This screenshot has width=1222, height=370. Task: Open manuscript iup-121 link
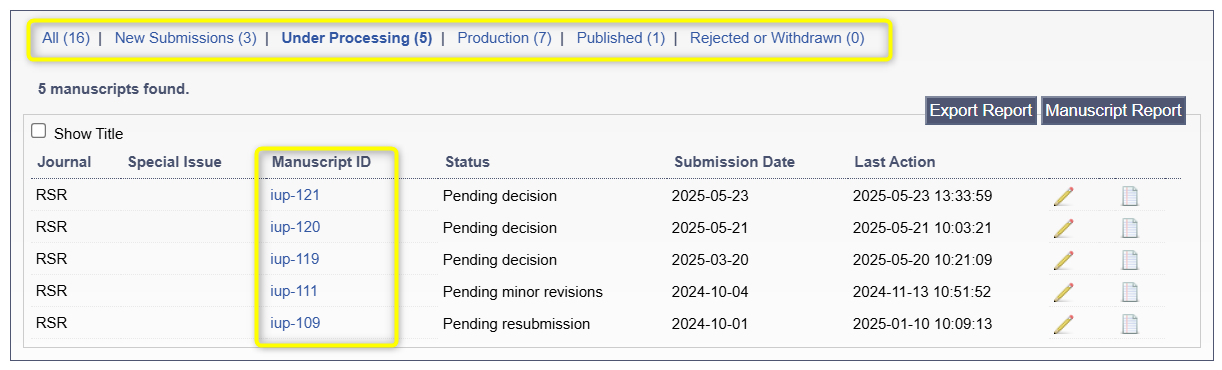(295, 195)
